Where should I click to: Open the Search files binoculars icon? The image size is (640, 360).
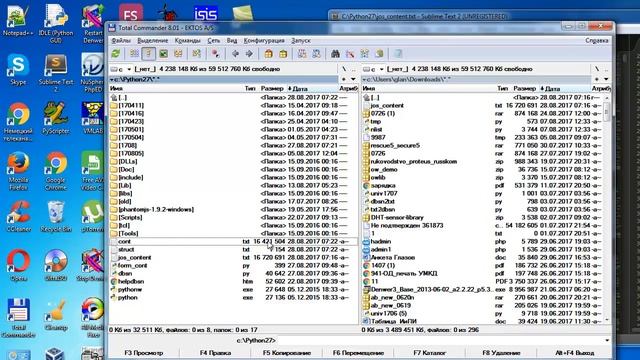pyautogui.click(x=335, y=53)
